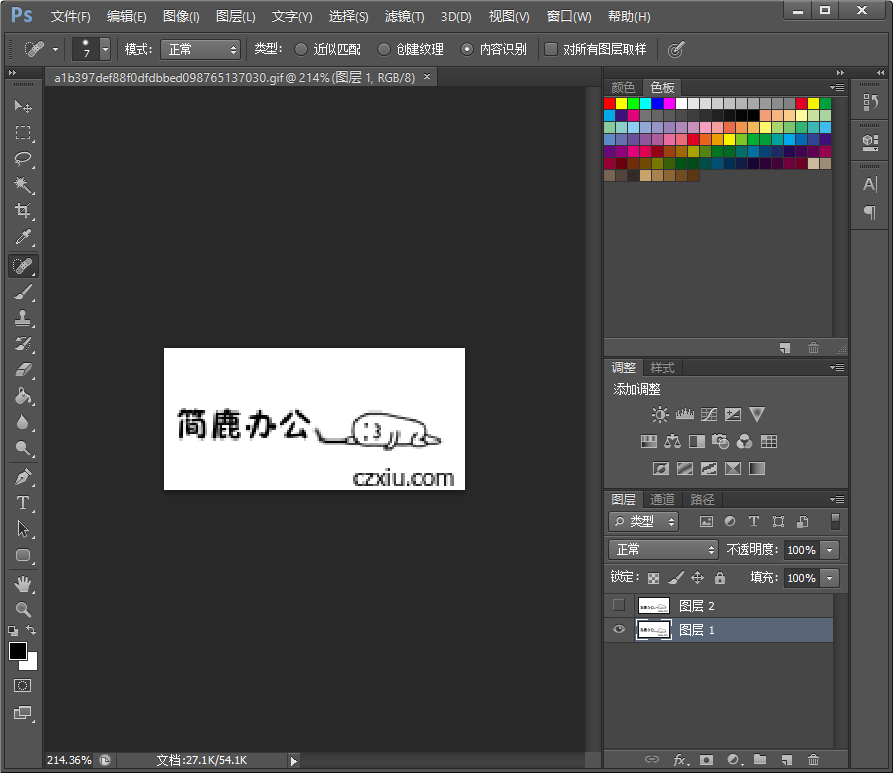Select the Zoom tool
The image size is (893, 773).
click(24, 610)
